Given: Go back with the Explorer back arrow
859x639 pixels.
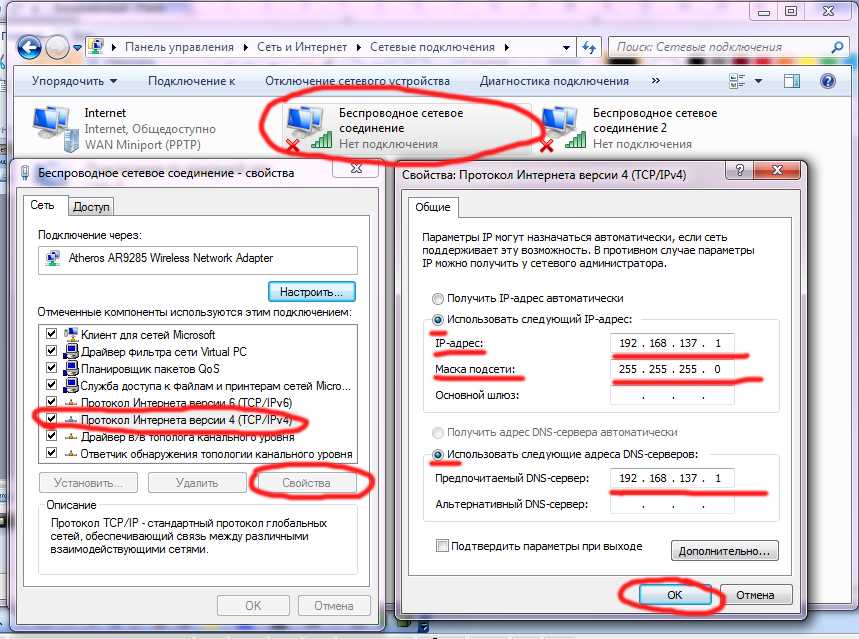Looking at the screenshot, I should [x=30, y=48].
